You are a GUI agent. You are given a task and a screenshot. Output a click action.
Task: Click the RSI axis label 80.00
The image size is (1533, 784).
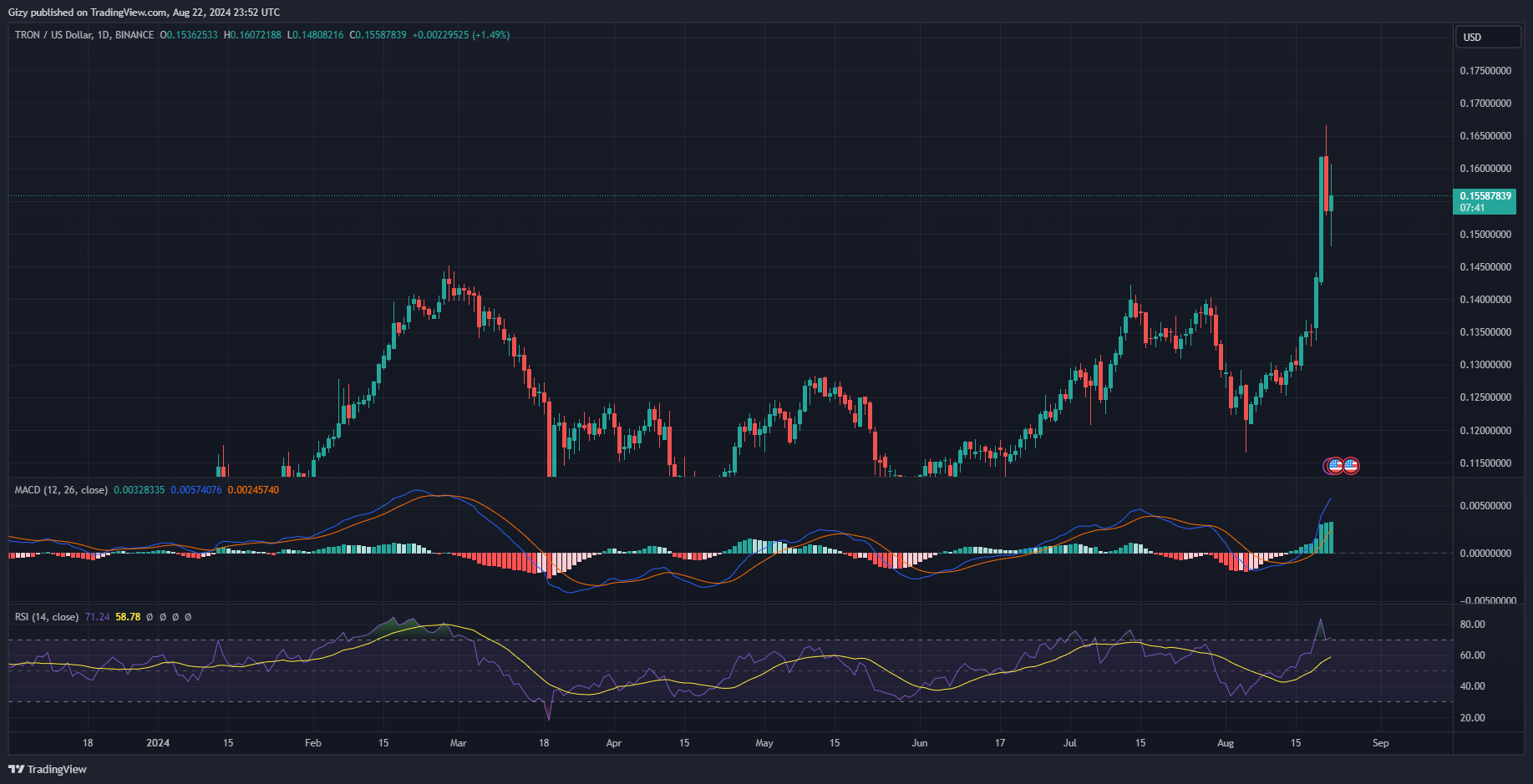pos(1472,625)
